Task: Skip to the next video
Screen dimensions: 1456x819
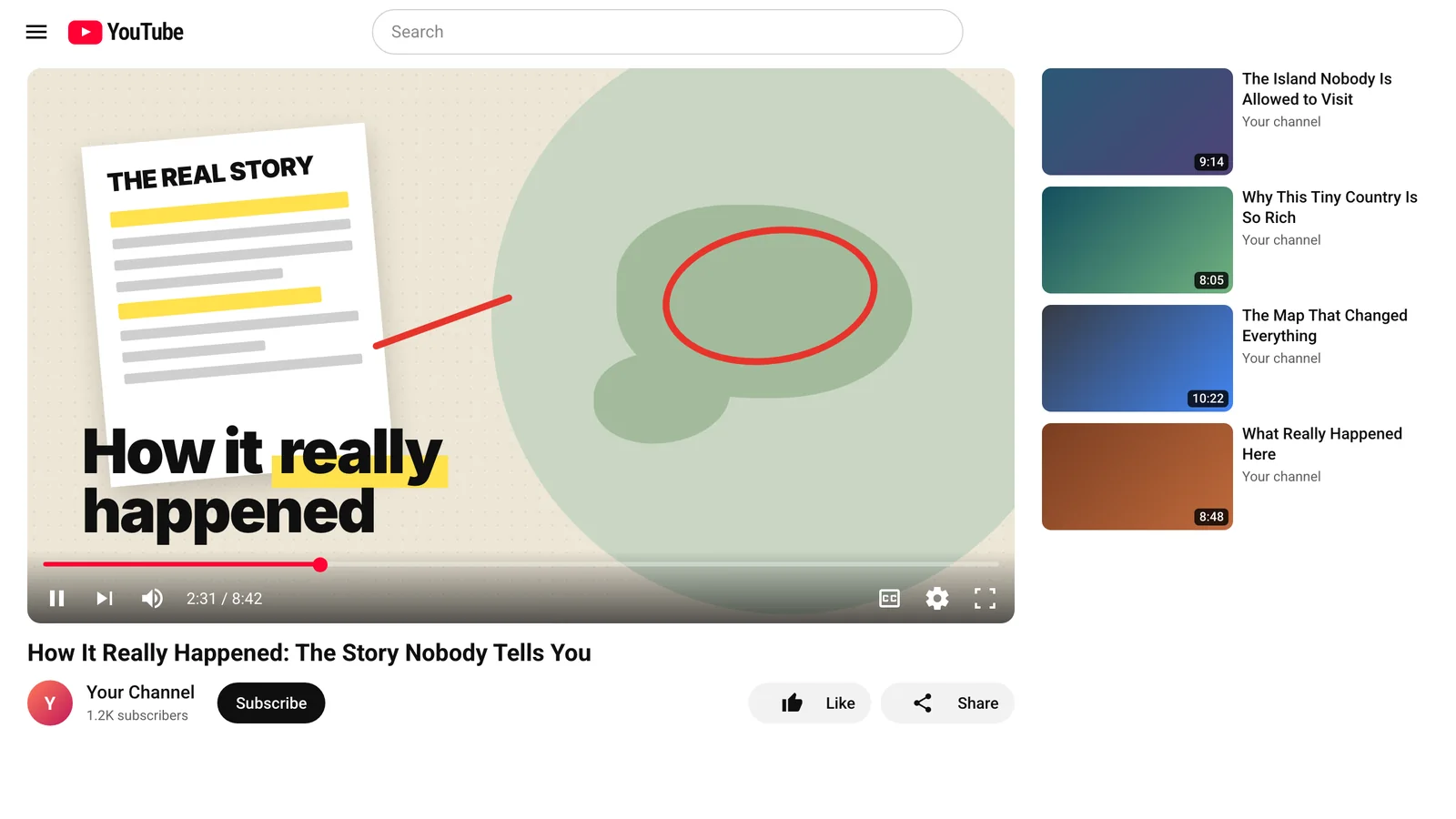Action: coord(105,599)
